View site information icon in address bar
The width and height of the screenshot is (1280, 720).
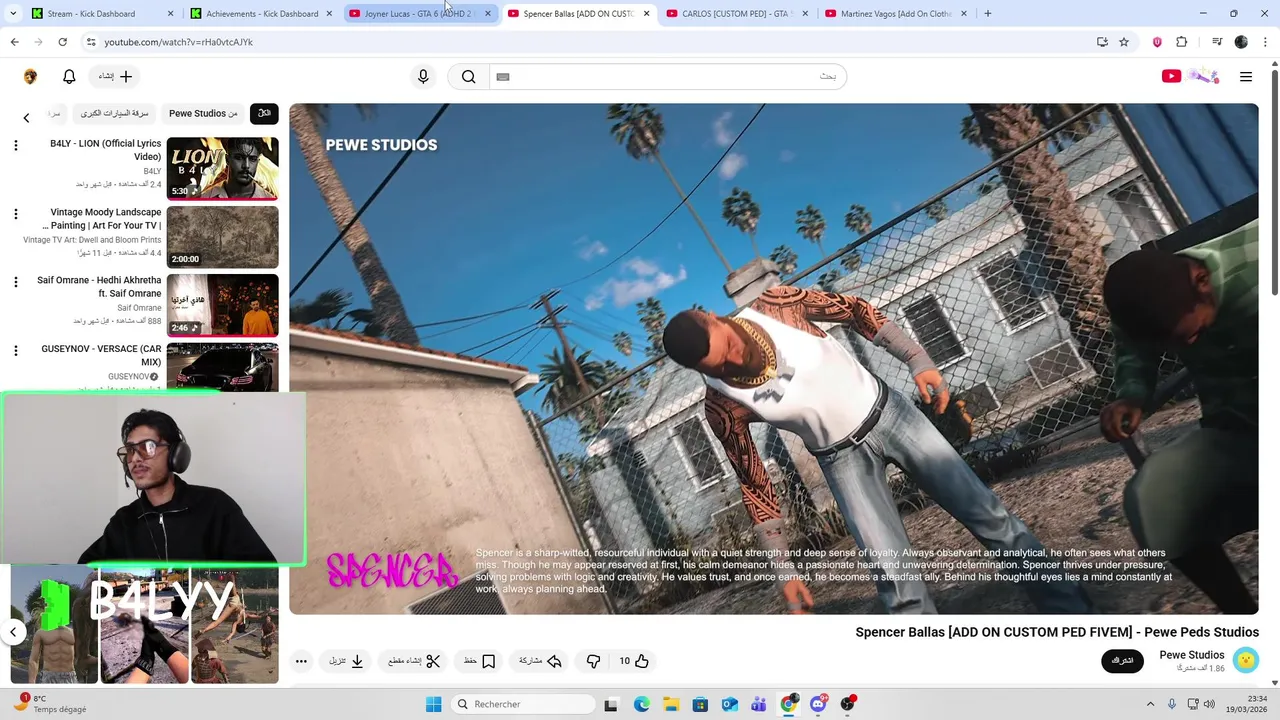90,42
